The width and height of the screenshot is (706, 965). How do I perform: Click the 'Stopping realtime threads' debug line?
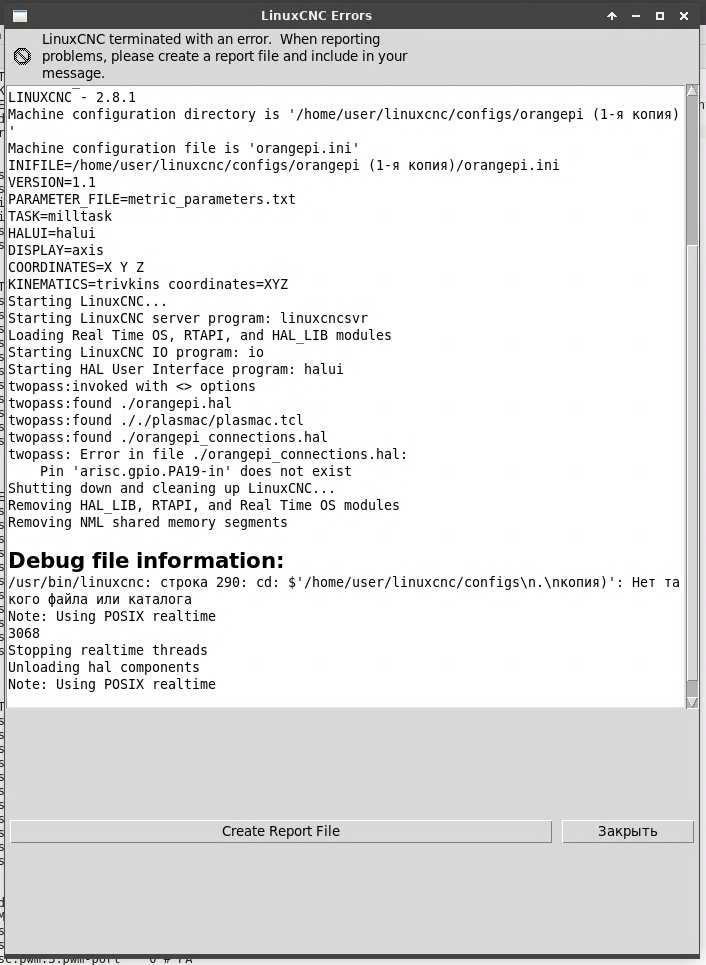click(107, 650)
